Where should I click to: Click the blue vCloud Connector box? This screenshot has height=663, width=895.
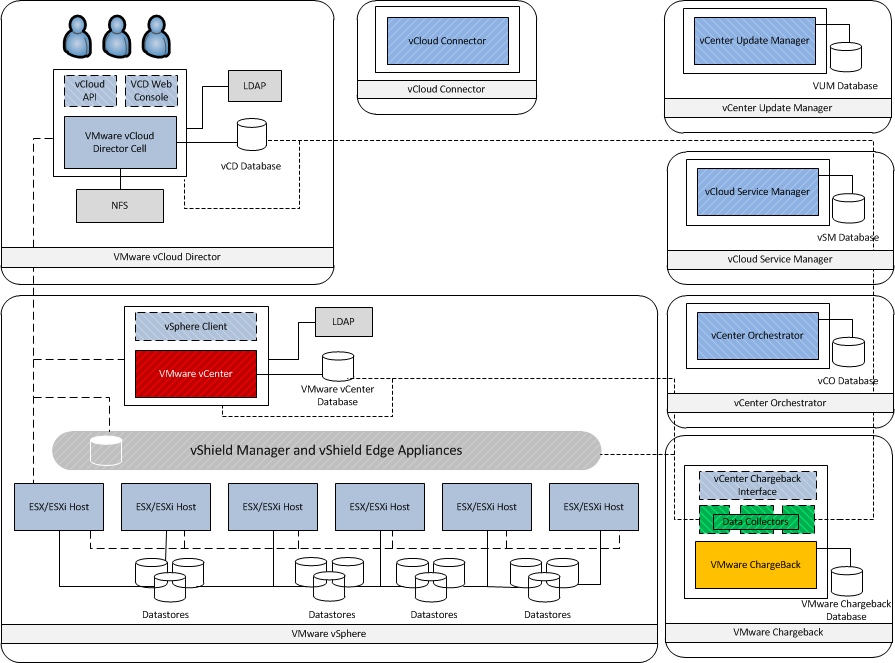pos(448,41)
